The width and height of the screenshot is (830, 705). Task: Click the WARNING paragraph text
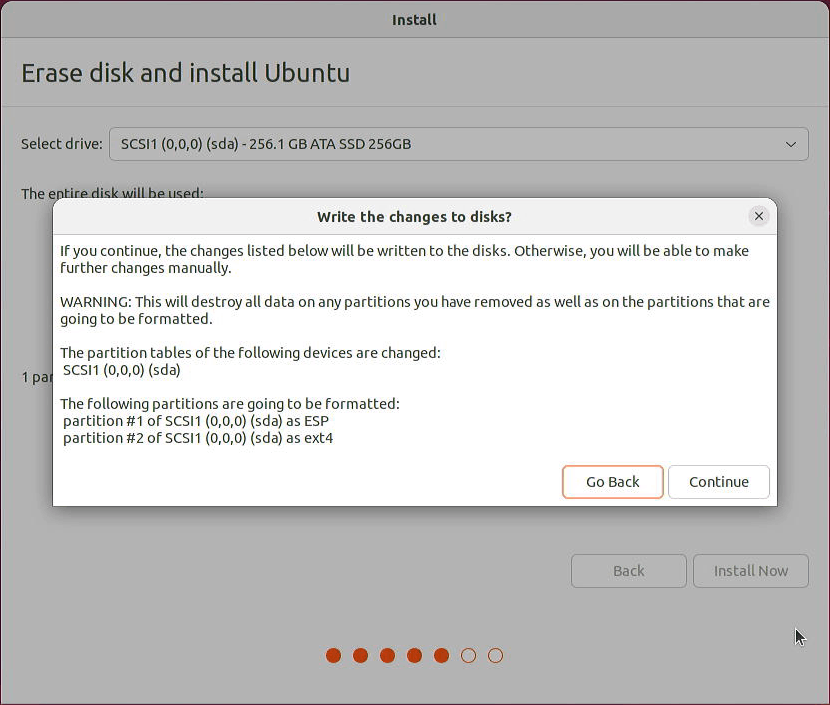(x=414, y=310)
